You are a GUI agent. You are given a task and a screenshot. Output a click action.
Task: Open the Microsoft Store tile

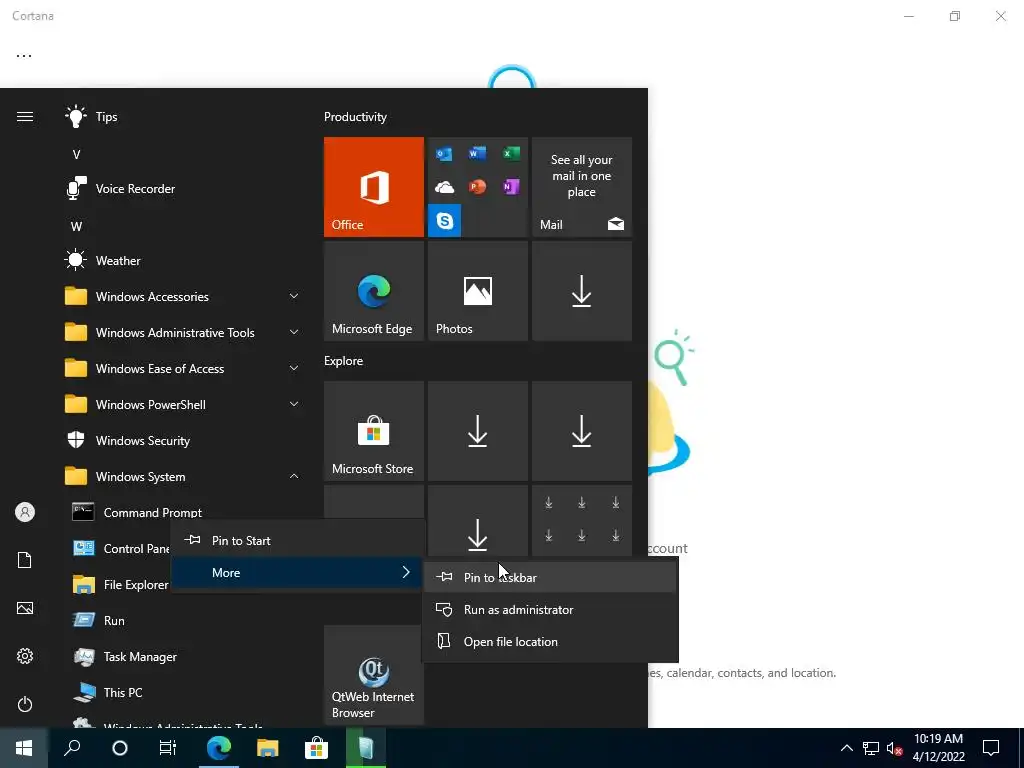pos(374,431)
